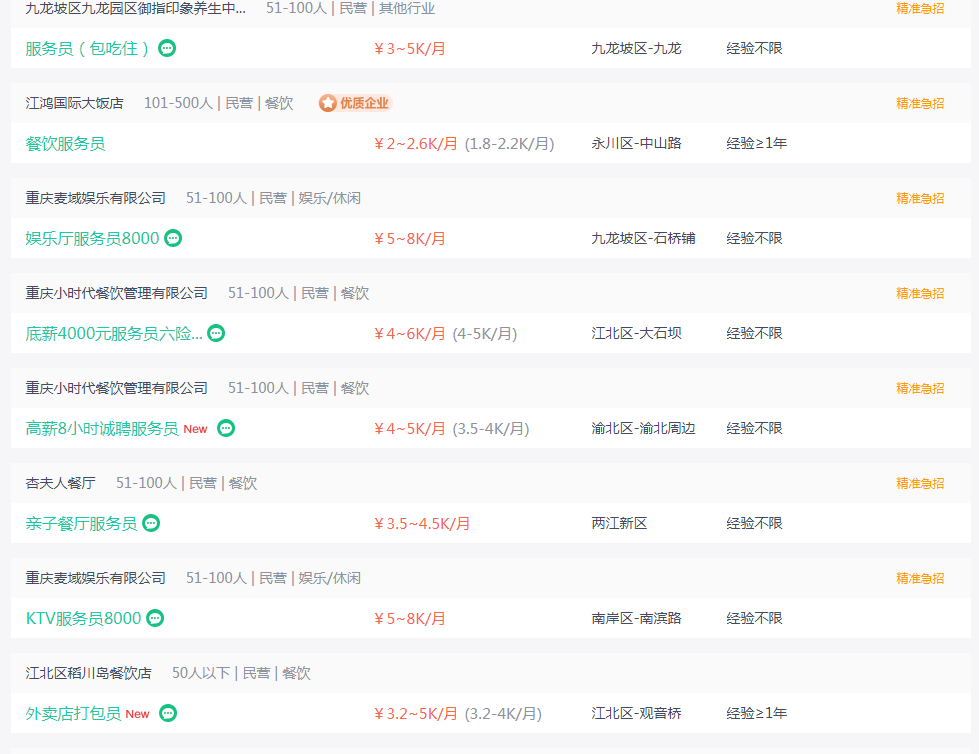This screenshot has height=754, width=979.
Task: Click chat icon next to 娱乐厅服务员8000
Action: 173,238
